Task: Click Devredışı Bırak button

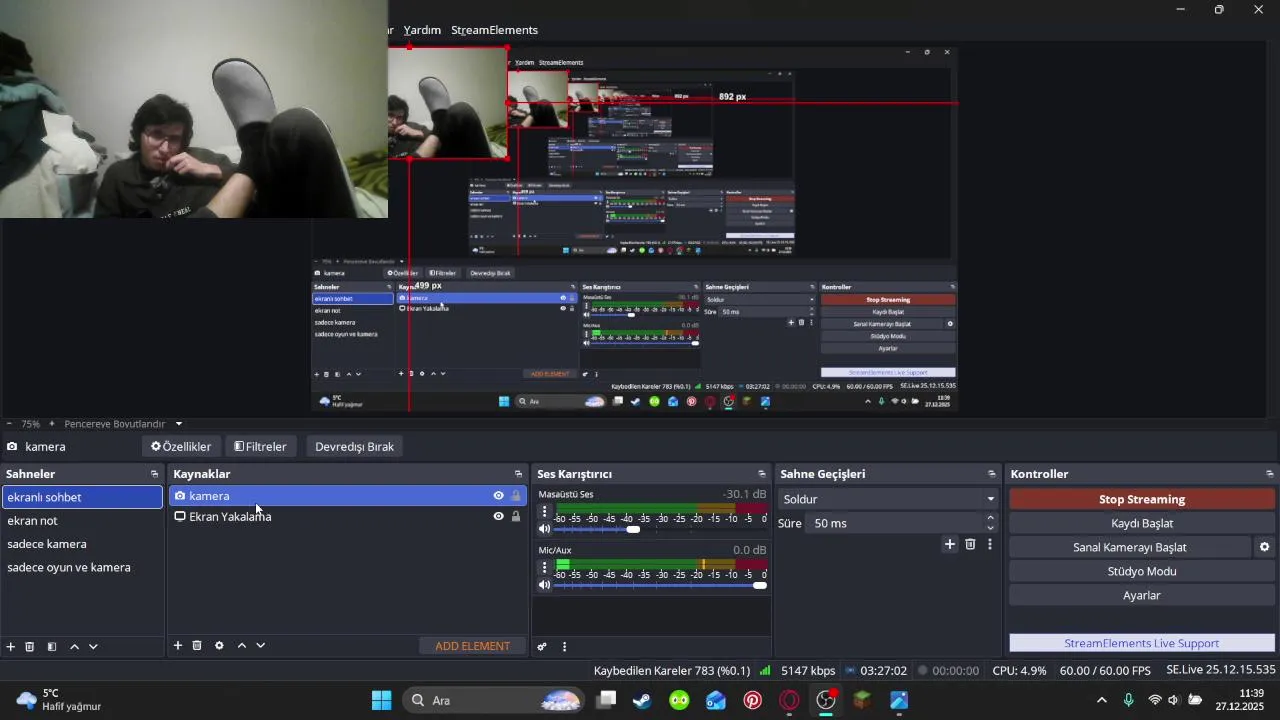Action: tap(354, 447)
